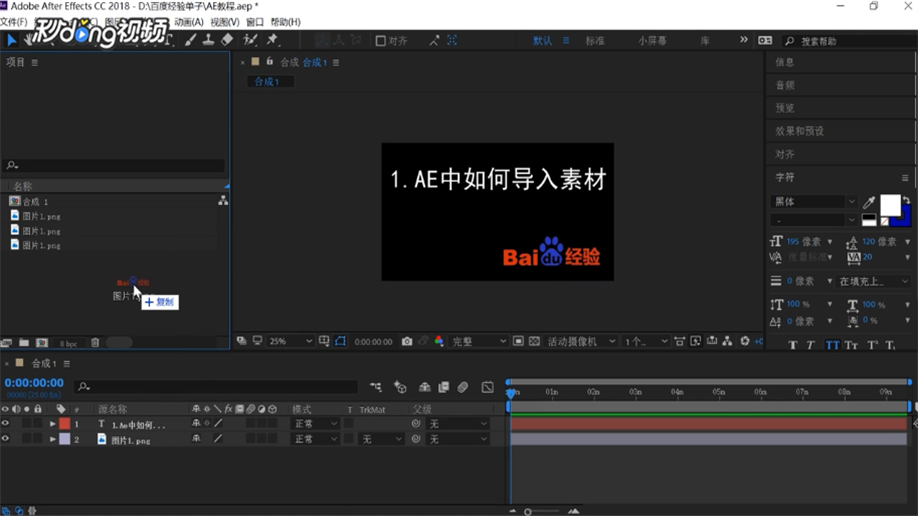The width and height of the screenshot is (918, 516).
Task: Swap fill and stroke colors arrow
Action: (x=906, y=200)
